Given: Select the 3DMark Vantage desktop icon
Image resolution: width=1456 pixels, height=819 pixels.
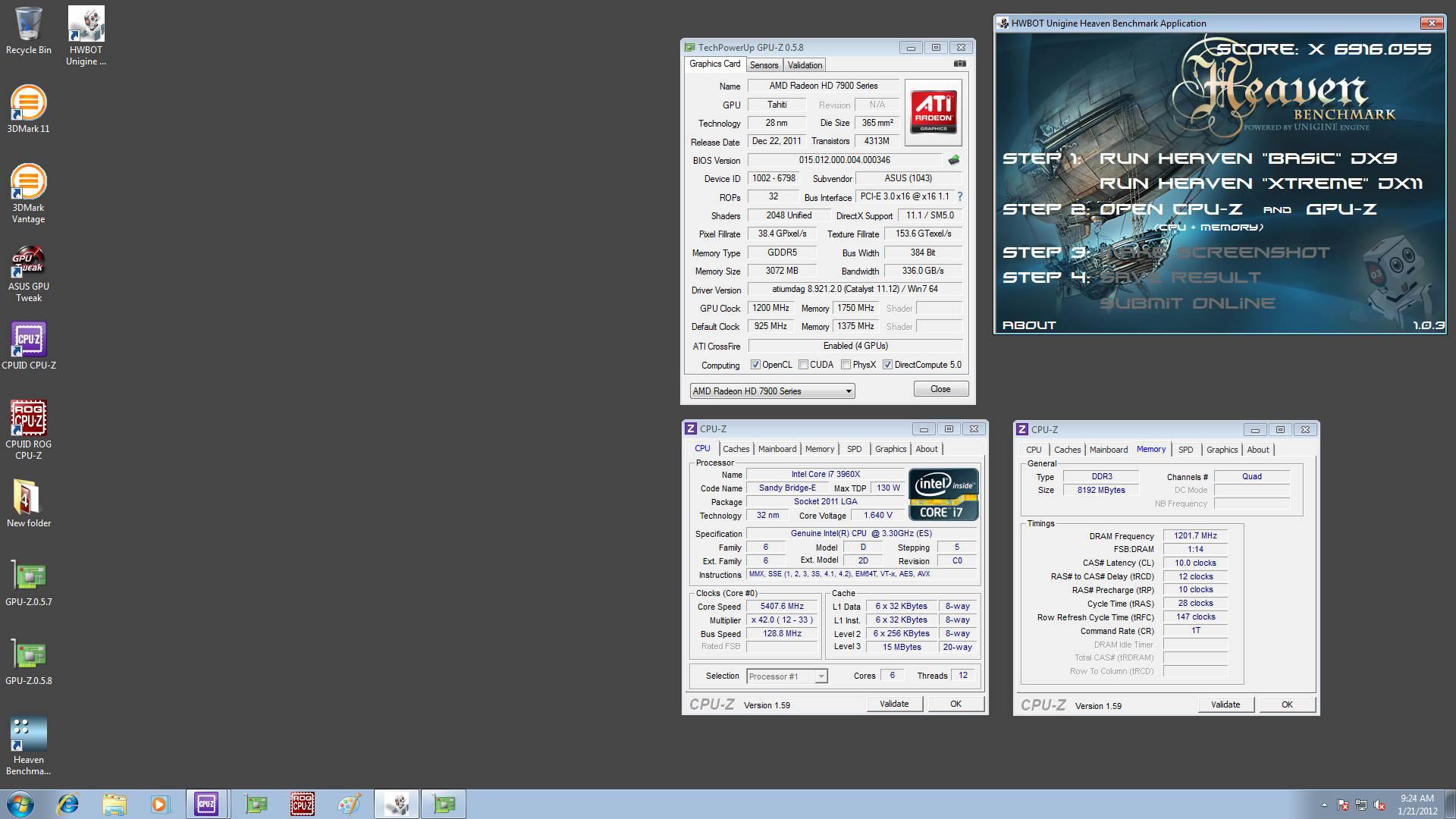Looking at the screenshot, I should (x=29, y=193).
